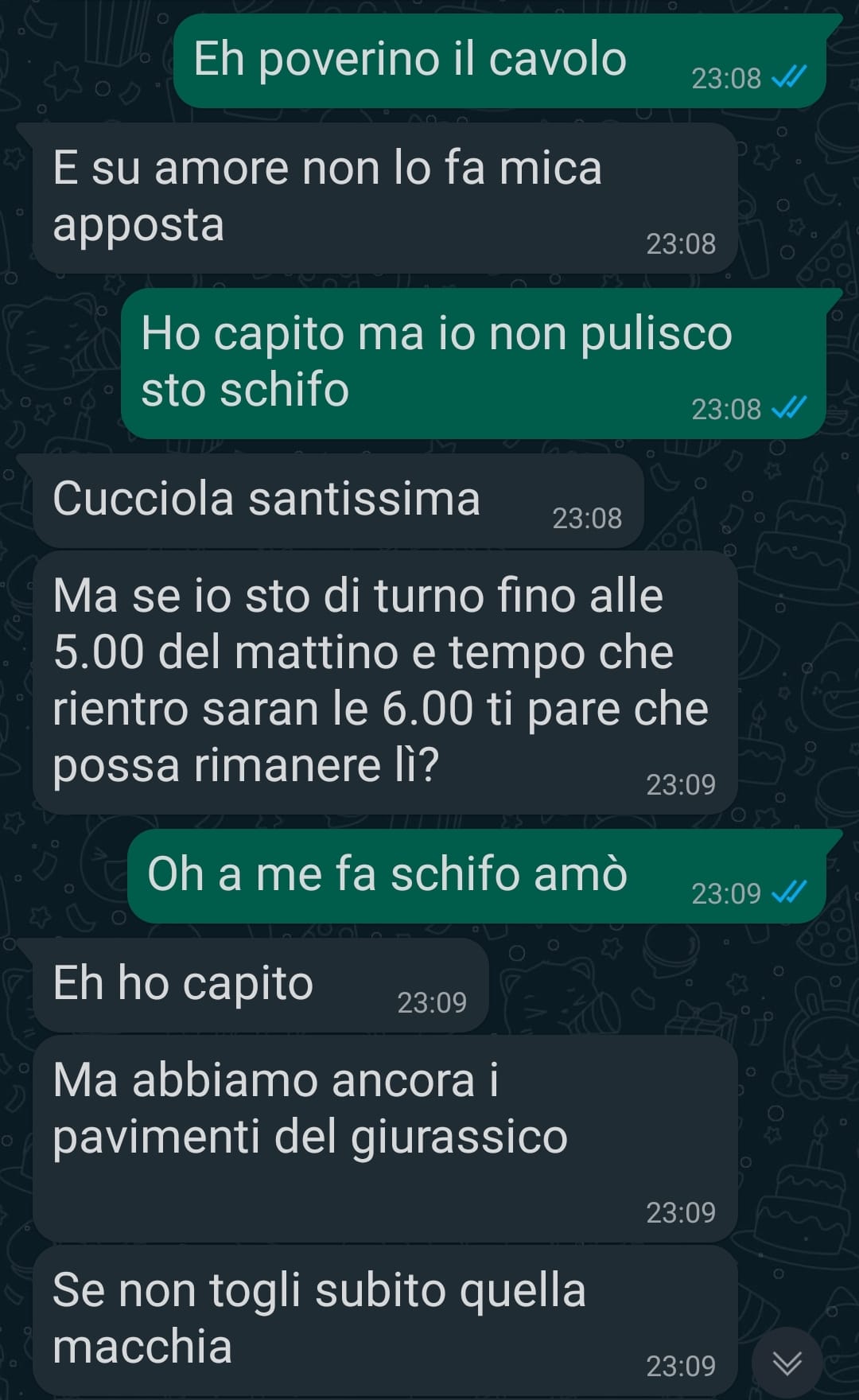The height and width of the screenshot is (1400, 859).
Task: Tap 23:09 timestamp under 'pavimenti del giurassico'
Action: [681, 1212]
